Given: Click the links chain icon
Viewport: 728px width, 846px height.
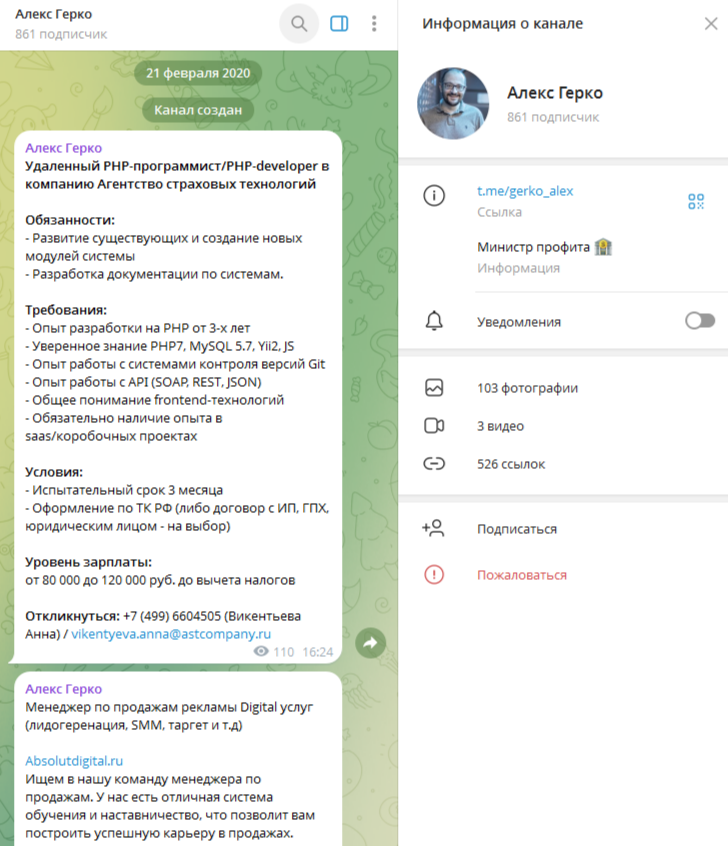Looking at the screenshot, I should coord(434,463).
